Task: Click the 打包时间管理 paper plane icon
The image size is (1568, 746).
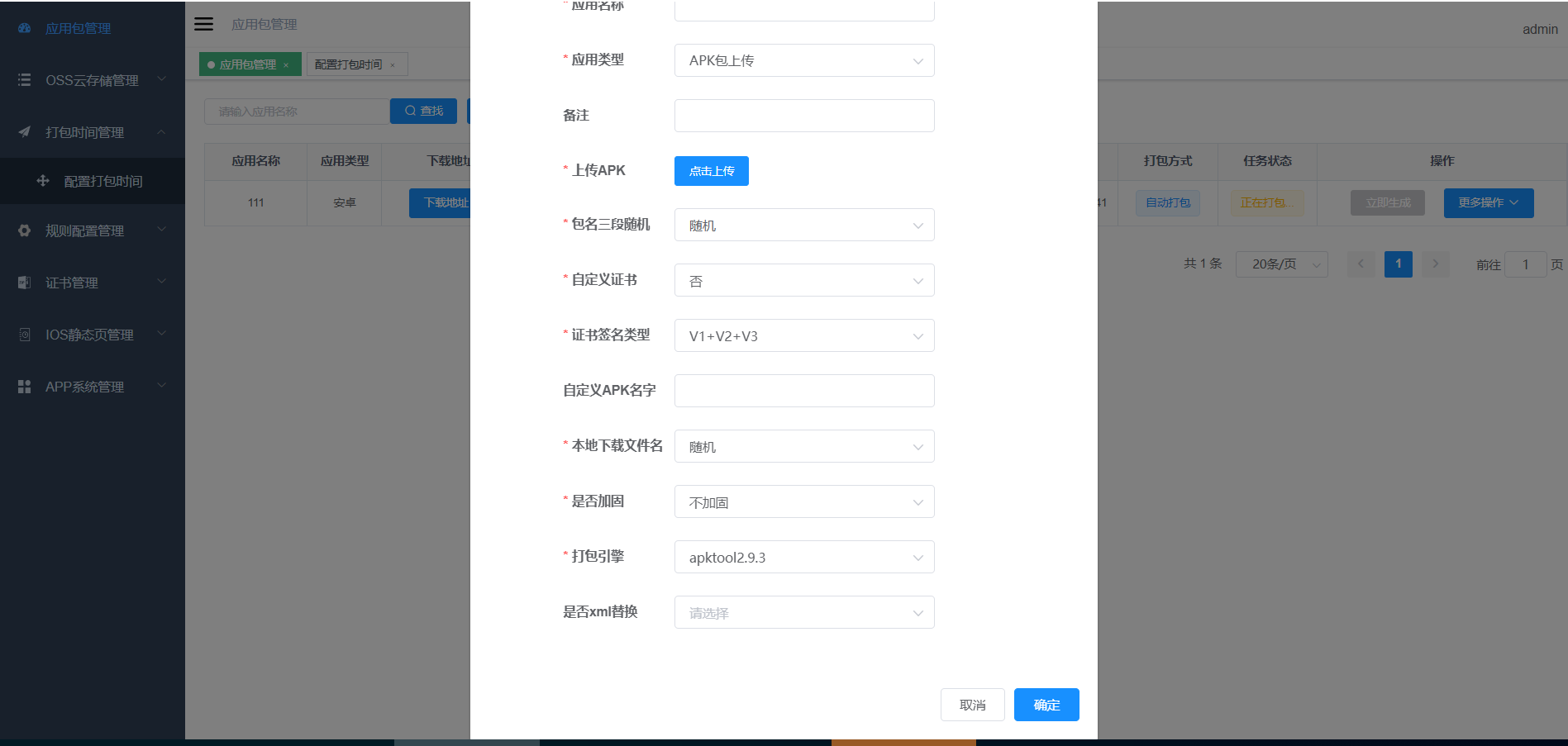Action: (x=25, y=132)
